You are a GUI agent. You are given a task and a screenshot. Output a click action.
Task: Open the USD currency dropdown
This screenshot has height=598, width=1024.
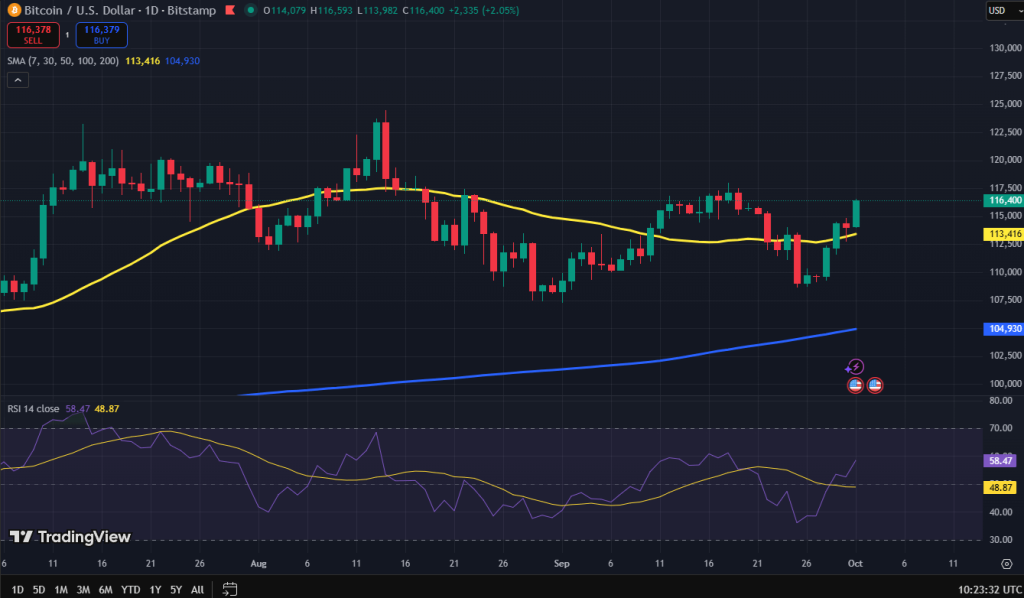[1004, 10]
